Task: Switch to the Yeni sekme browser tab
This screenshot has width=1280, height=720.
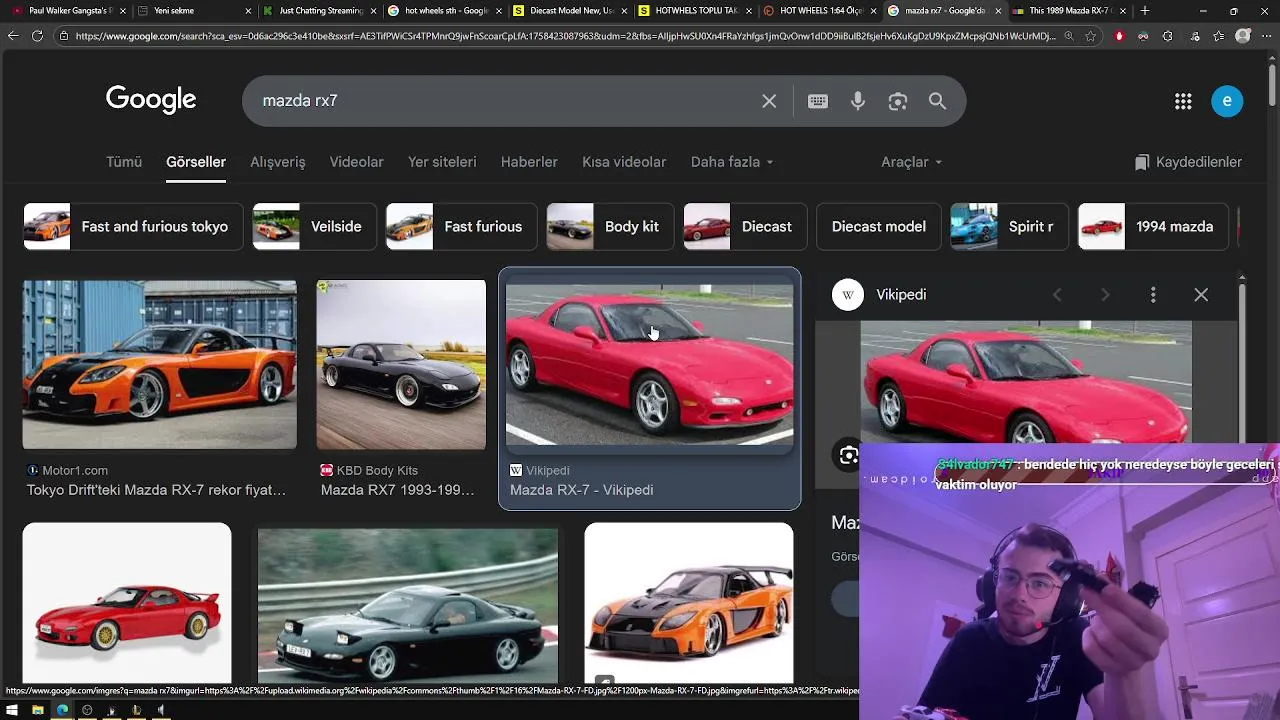Action: tap(192, 11)
